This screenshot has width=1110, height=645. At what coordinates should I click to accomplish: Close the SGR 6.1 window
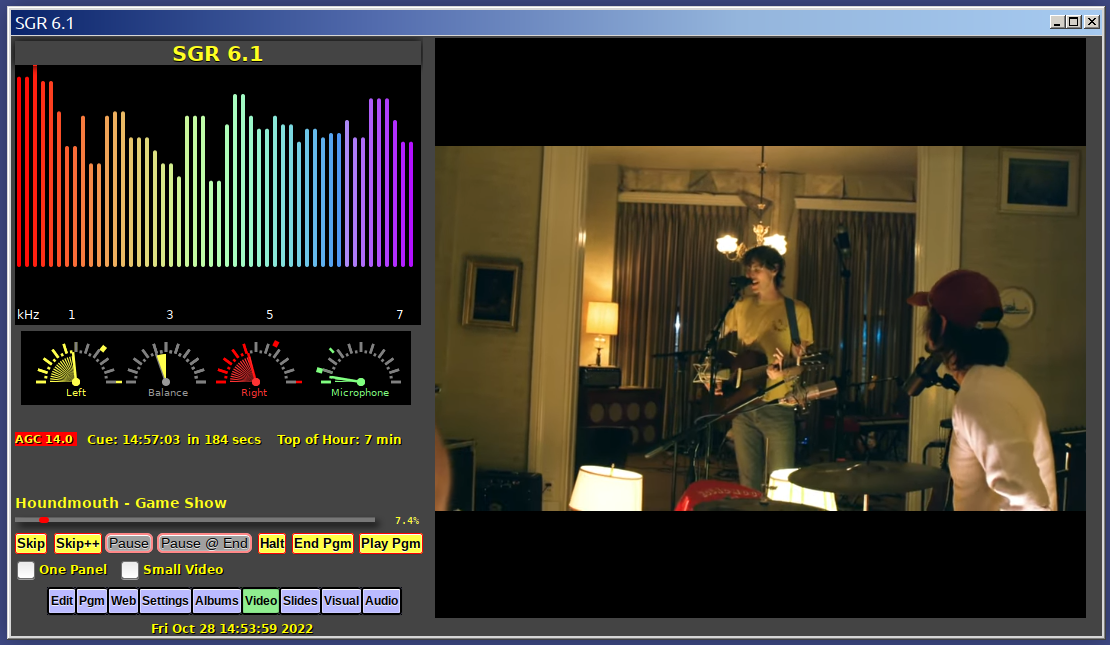pyautogui.click(x=1092, y=22)
